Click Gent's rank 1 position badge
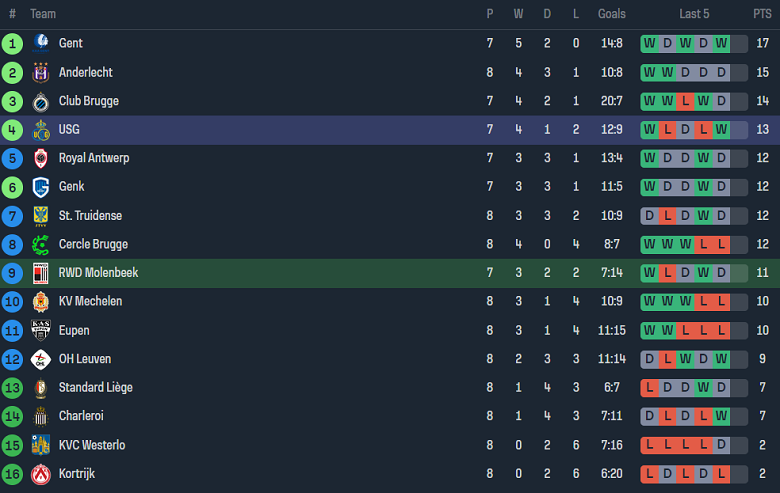 12,44
